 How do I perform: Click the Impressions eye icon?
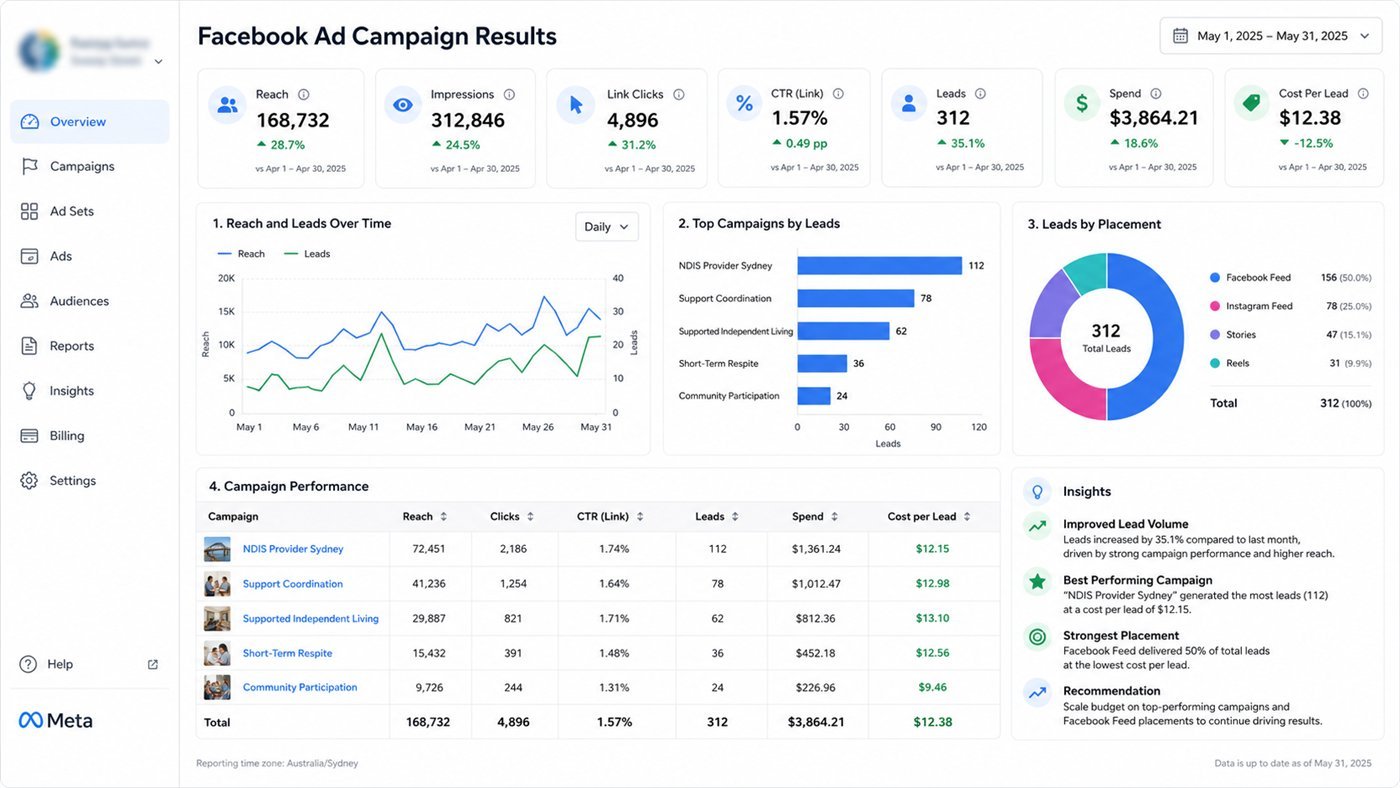click(403, 104)
